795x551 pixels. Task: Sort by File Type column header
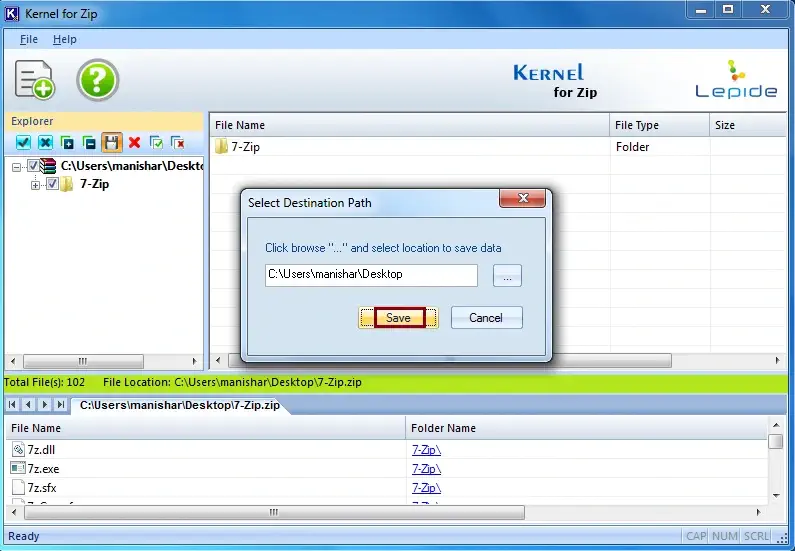pos(659,125)
